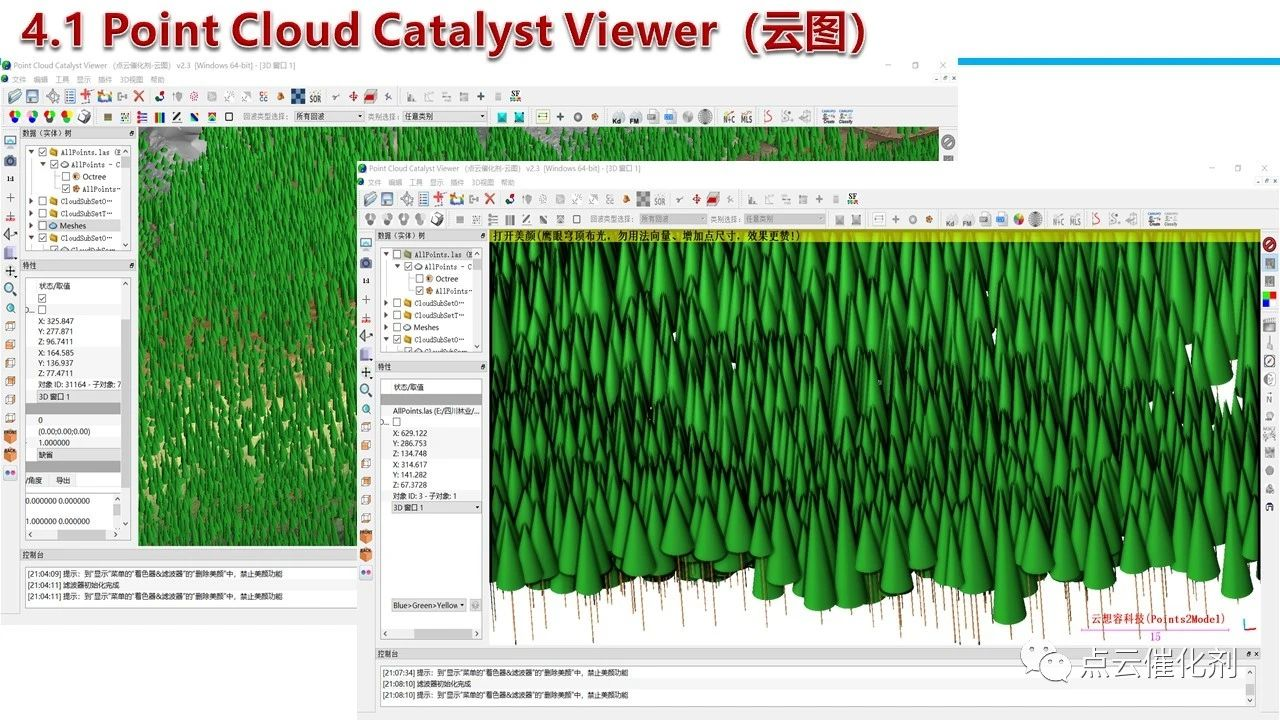This screenshot has height=720, width=1280.
Task: Click red X delete icon, front window toolbar
Action: [x=490, y=199]
